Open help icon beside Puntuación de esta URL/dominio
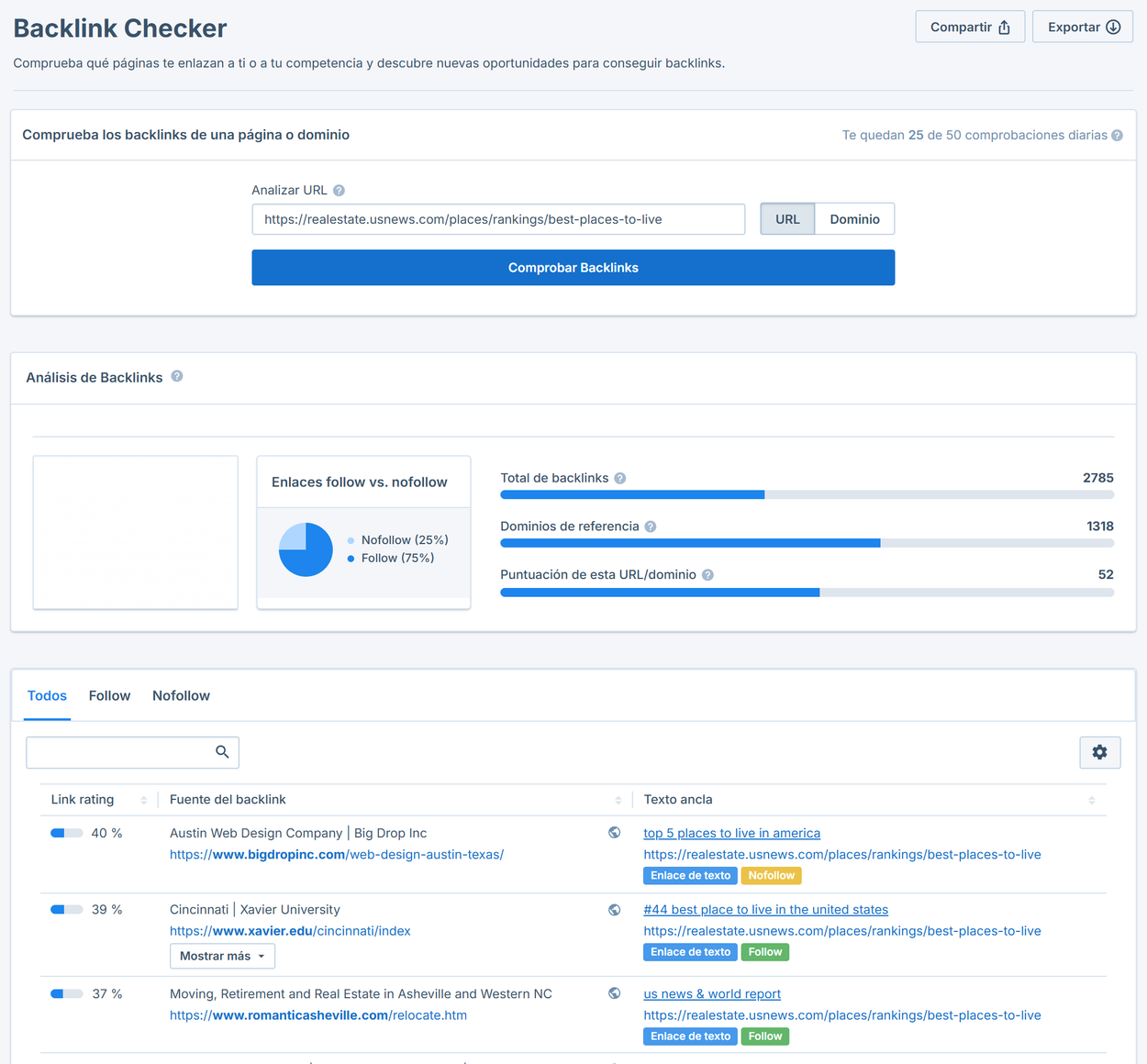The image size is (1147, 1064). [x=707, y=575]
